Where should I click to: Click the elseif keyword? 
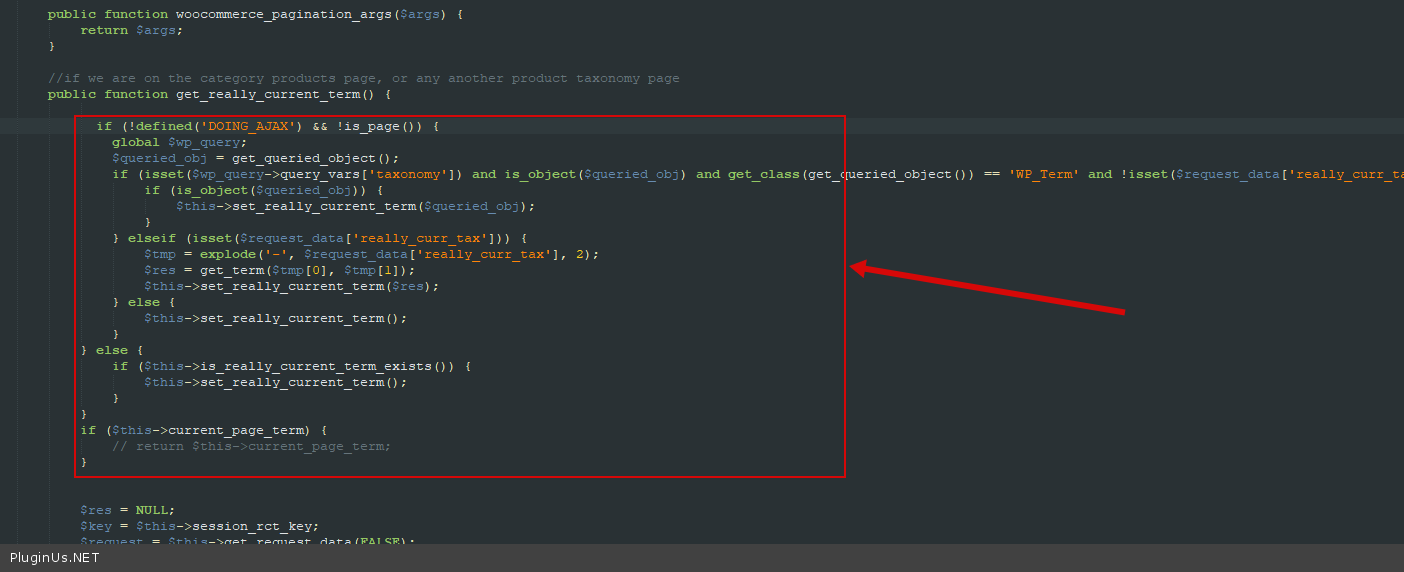pyautogui.click(x=152, y=238)
